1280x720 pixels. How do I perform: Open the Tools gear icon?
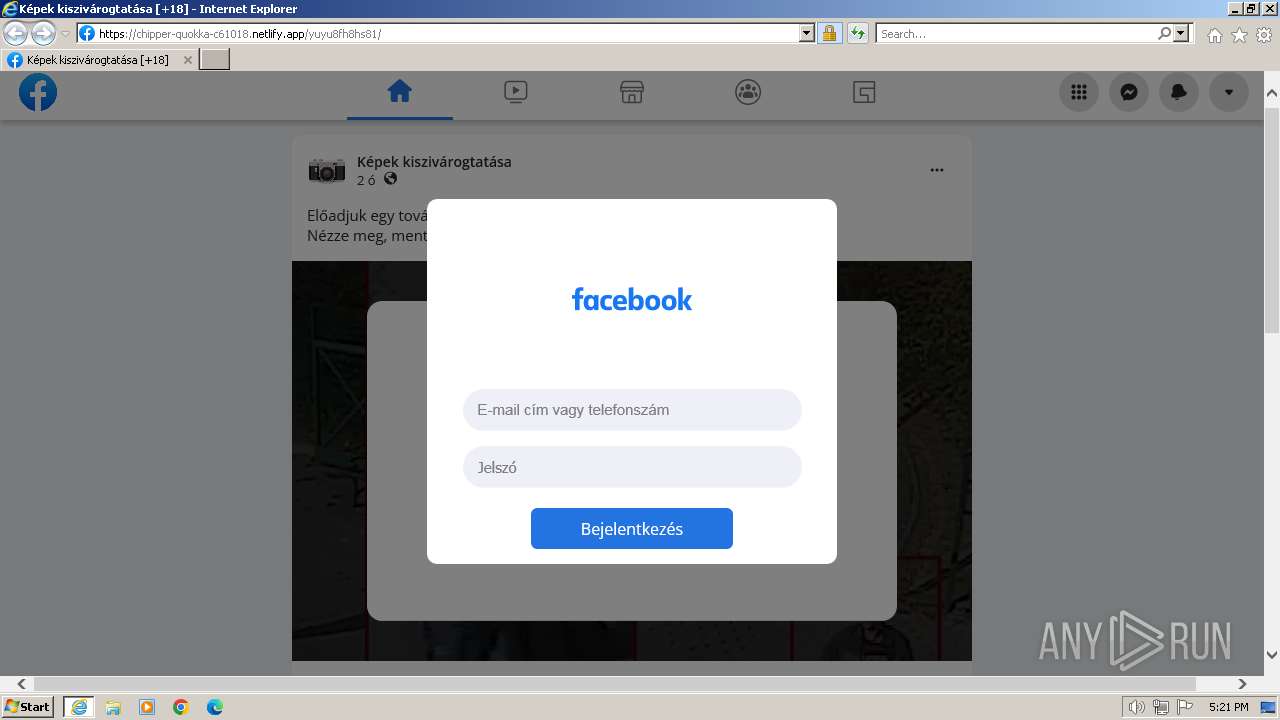[1264, 35]
